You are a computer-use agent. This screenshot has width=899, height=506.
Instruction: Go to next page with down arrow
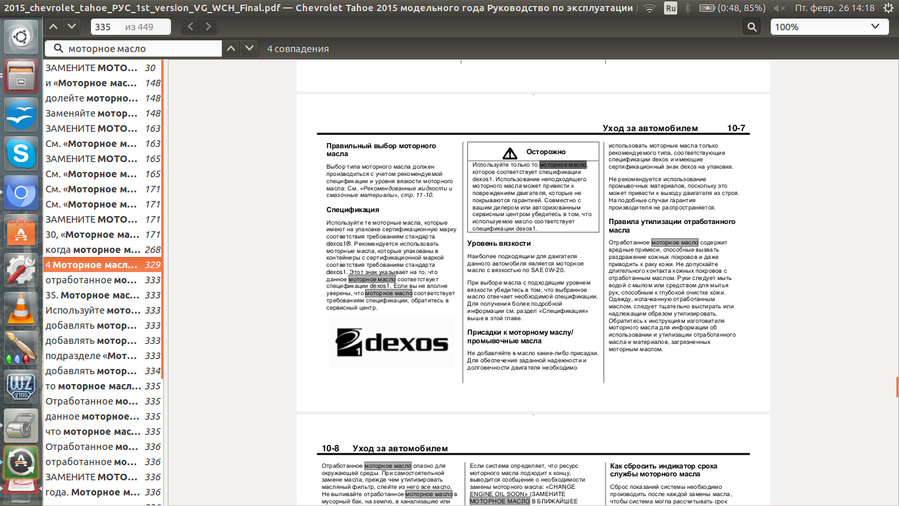[72, 26]
